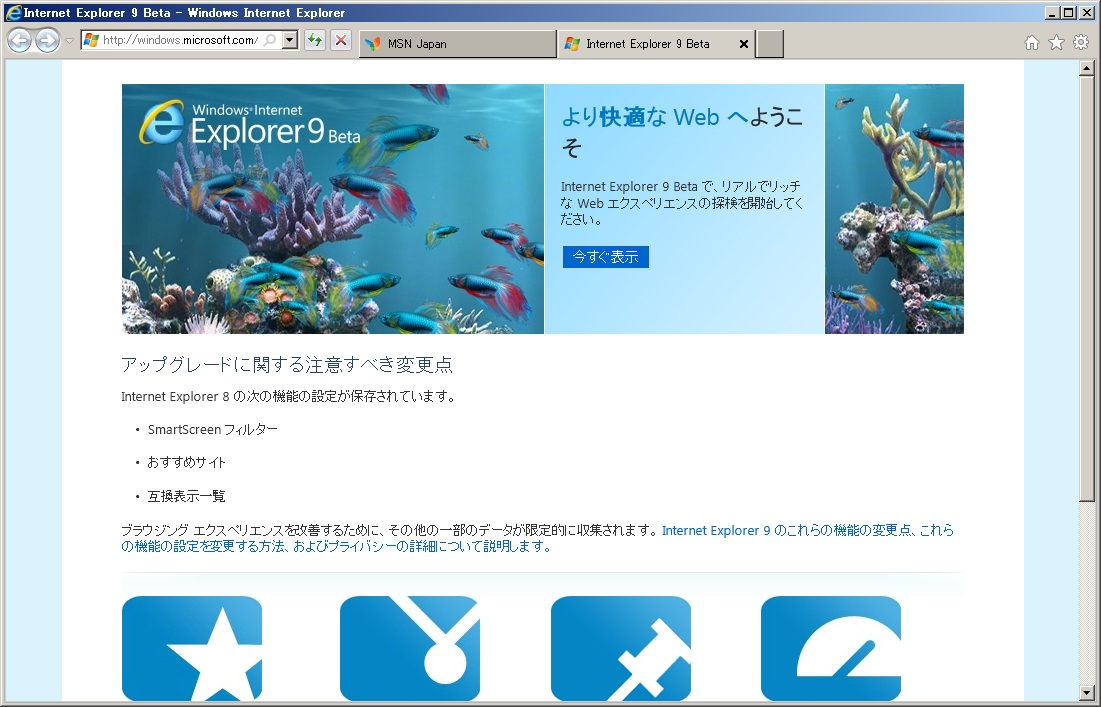Switch to the MSN Japan tab
Image resolution: width=1101 pixels, height=707 pixels.
point(457,44)
